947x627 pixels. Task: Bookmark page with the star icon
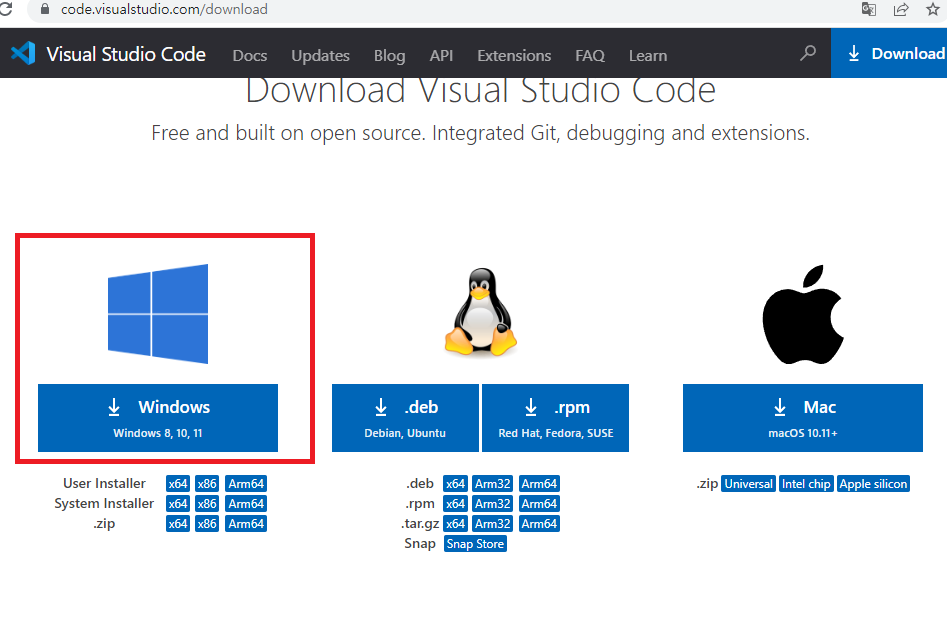pyautogui.click(x=933, y=9)
